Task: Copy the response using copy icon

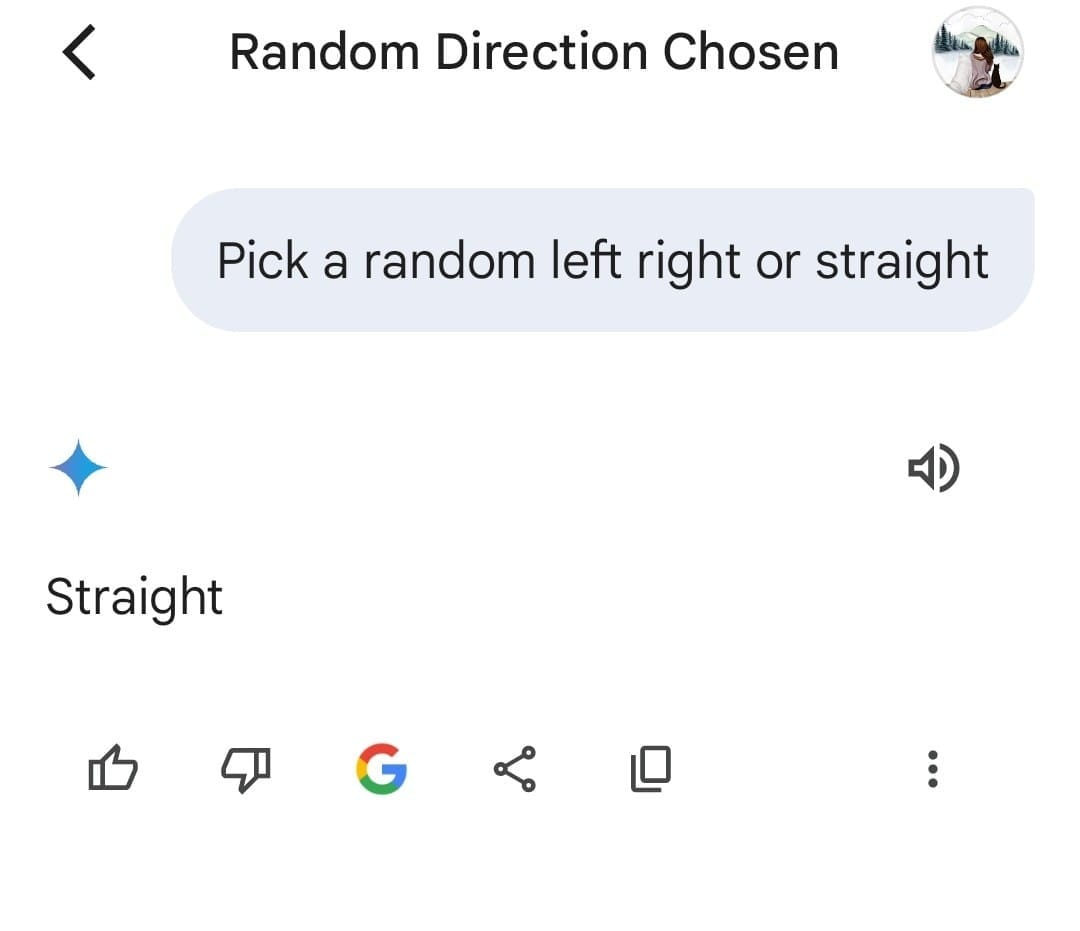Action: tap(651, 768)
